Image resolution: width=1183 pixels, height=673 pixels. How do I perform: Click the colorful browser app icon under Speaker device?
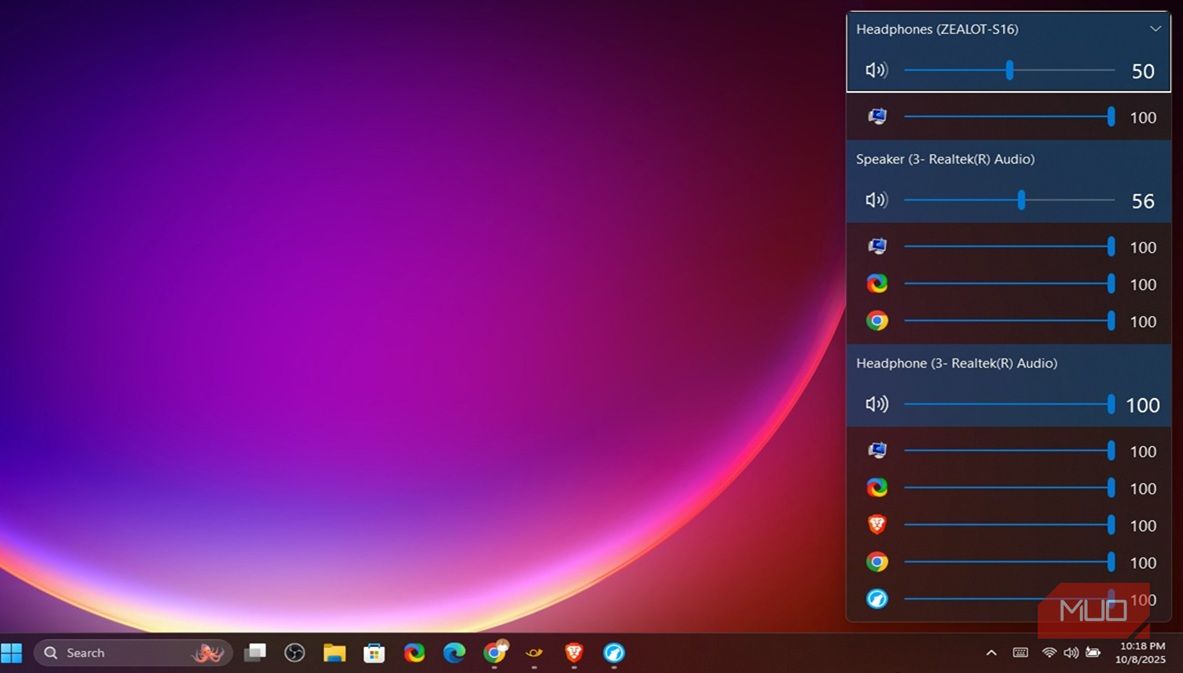[x=877, y=284]
